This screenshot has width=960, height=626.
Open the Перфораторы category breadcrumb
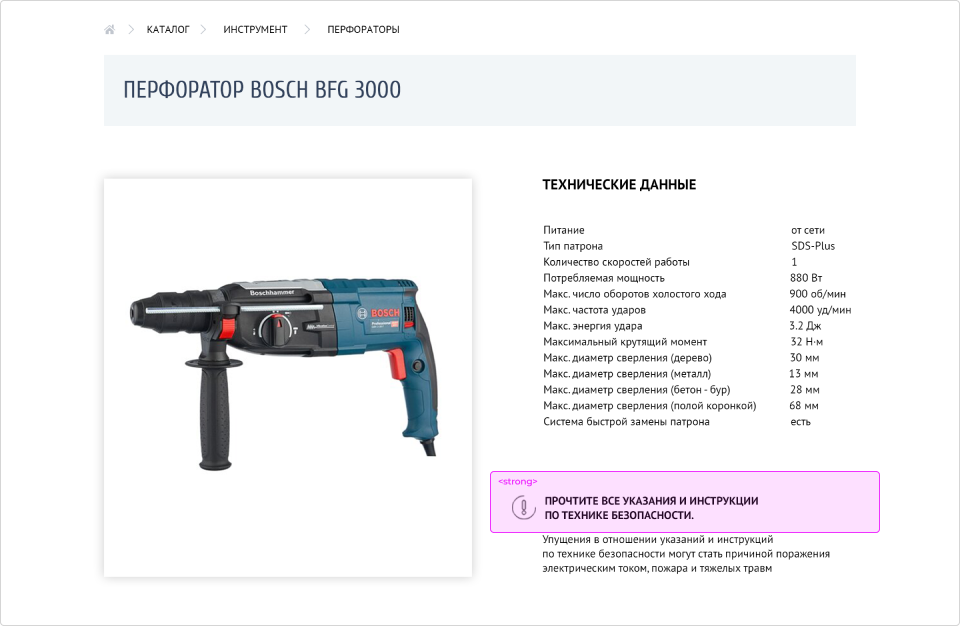click(x=363, y=30)
